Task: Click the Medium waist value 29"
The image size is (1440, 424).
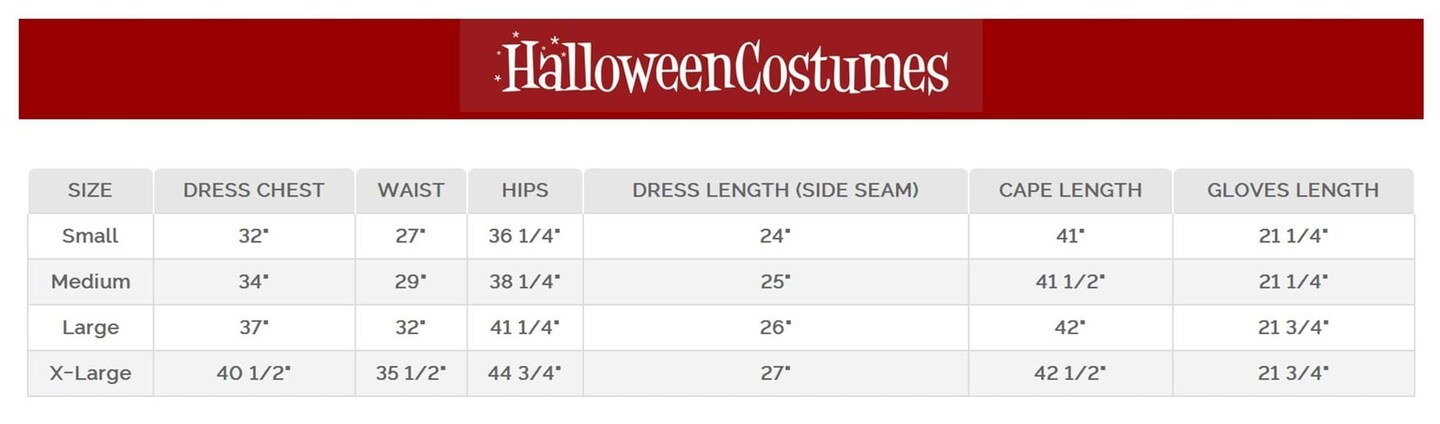Action: 410,282
